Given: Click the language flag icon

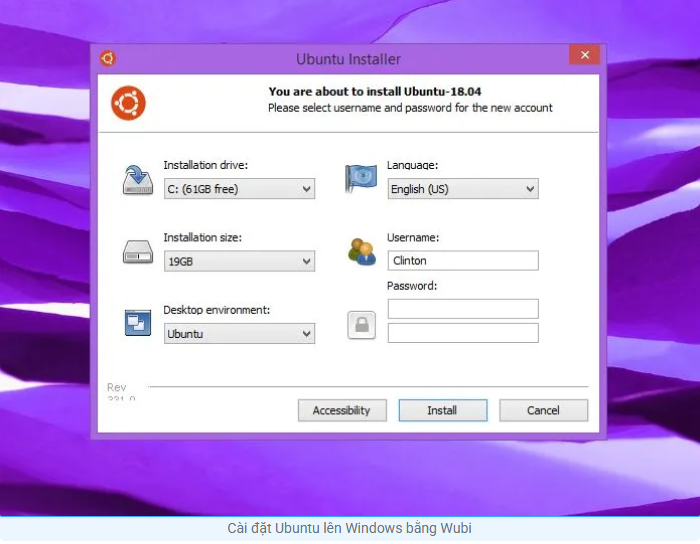Looking at the screenshot, I should coord(361,178).
